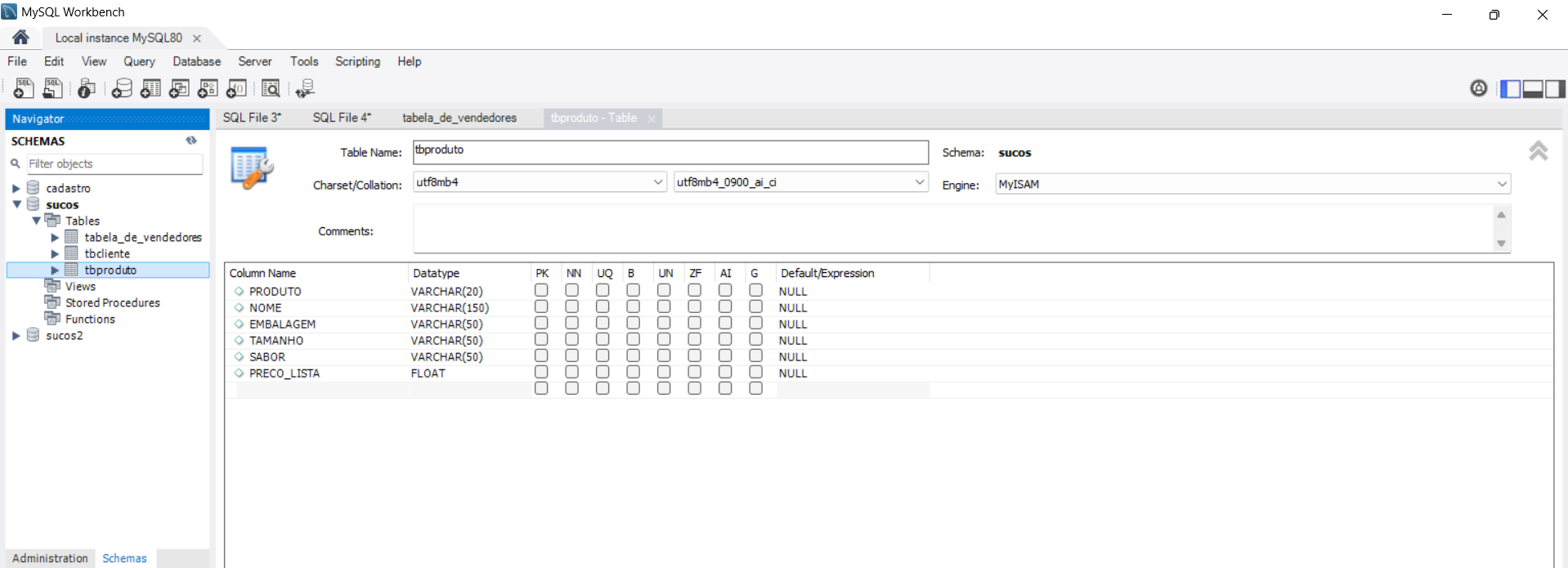Image resolution: width=1568 pixels, height=568 pixels.
Task: Click Comments scrollbar down arrow
Action: pos(1501,244)
